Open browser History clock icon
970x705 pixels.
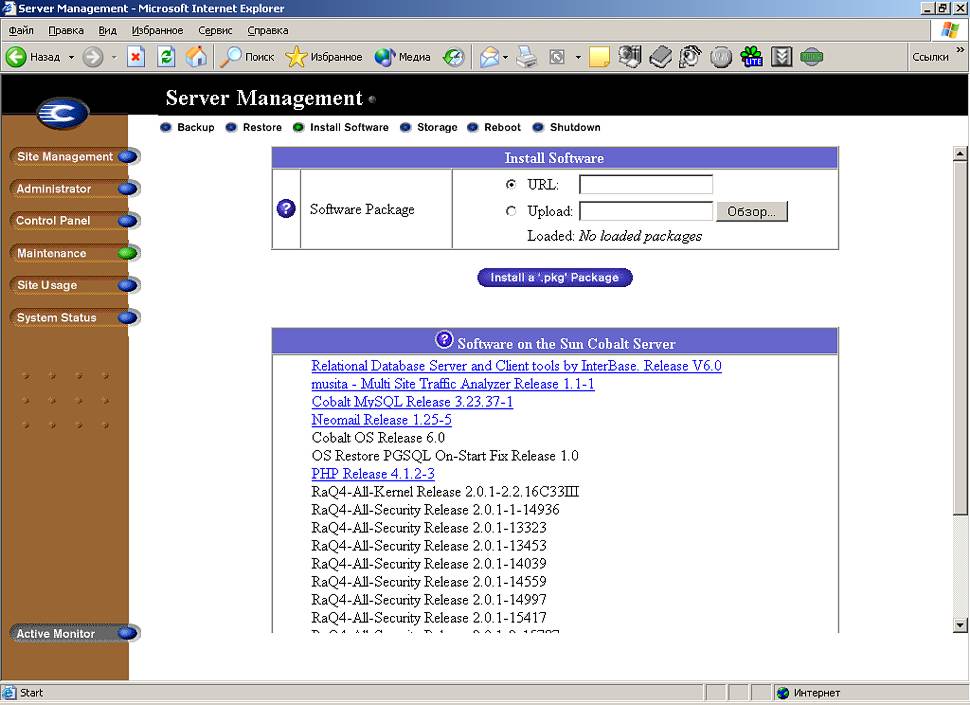[453, 57]
